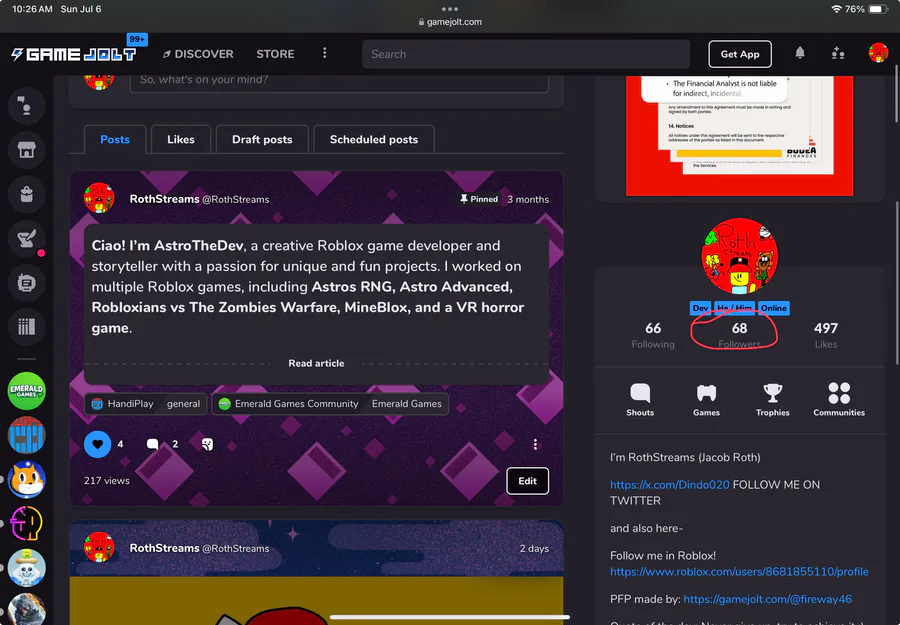
Task: Open the Store page
Action: [275, 54]
